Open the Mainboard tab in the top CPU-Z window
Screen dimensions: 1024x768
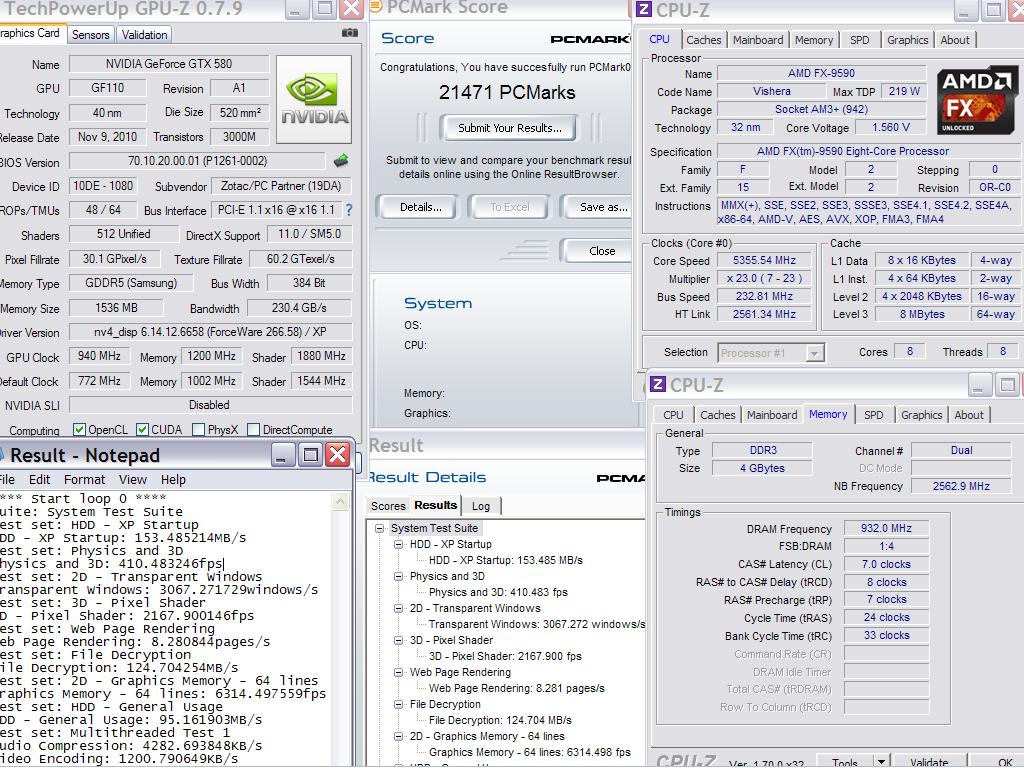[x=758, y=40]
